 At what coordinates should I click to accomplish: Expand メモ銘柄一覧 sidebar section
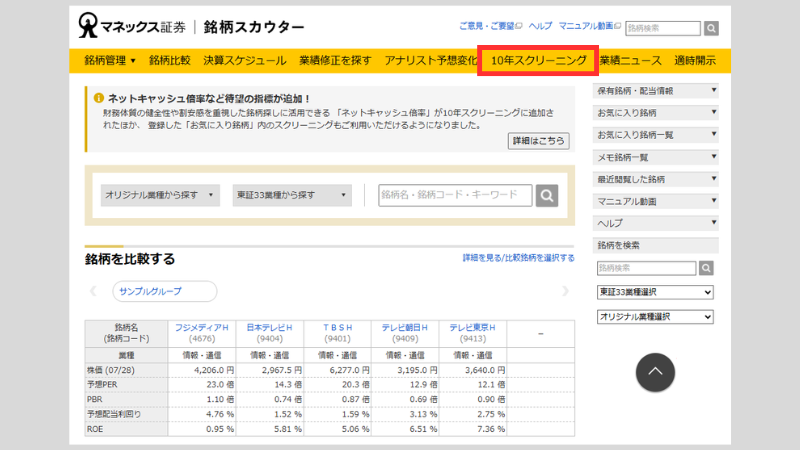(x=656, y=157)
